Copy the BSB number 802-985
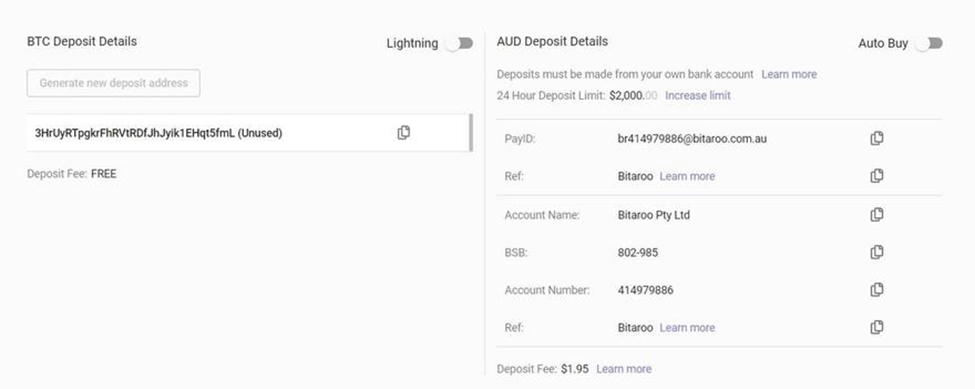Image resolution: width=975 pixels, height=389 pixels. (877, 252)
